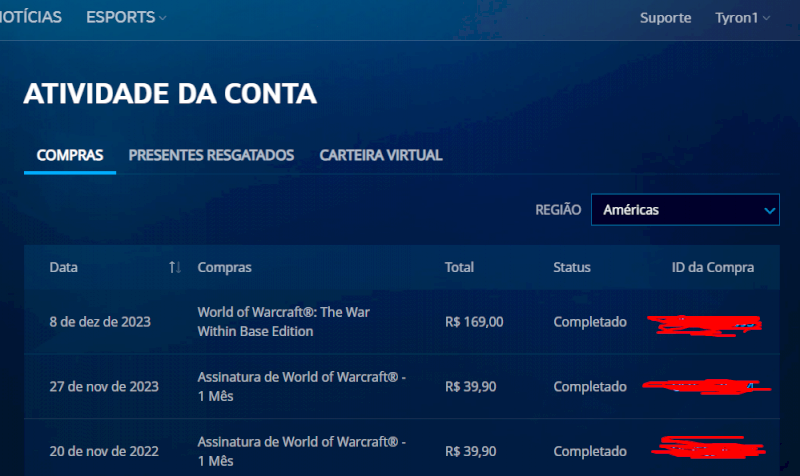Select Completado status for 27 de nov 2023
800x476 pixels.
pyautogui.click(x=590, y=387)
